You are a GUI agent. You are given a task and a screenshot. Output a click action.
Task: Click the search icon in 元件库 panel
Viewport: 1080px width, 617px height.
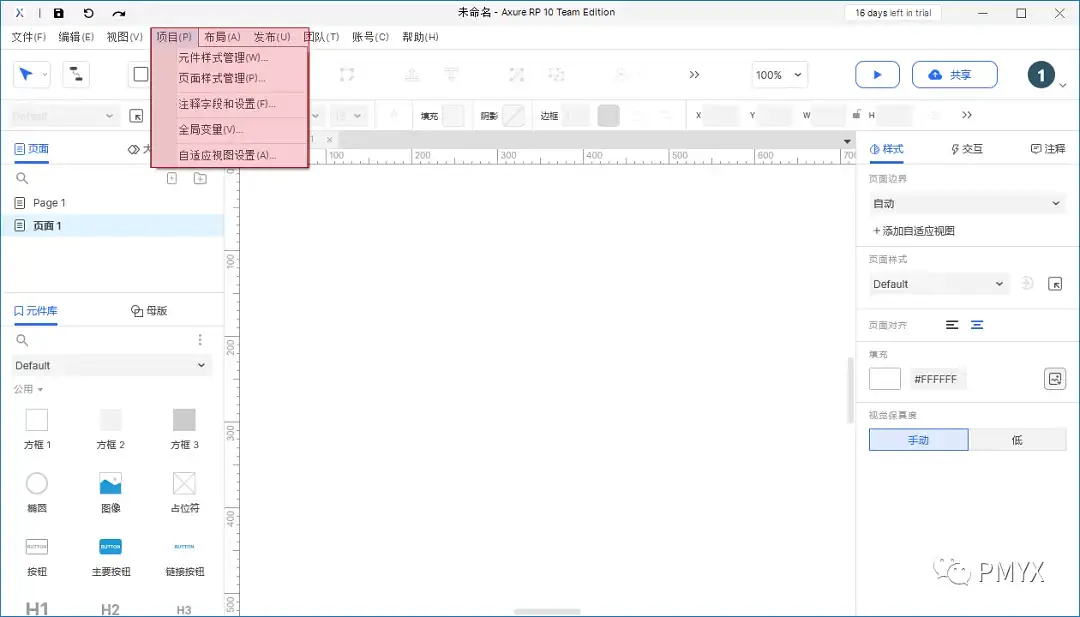22,340
